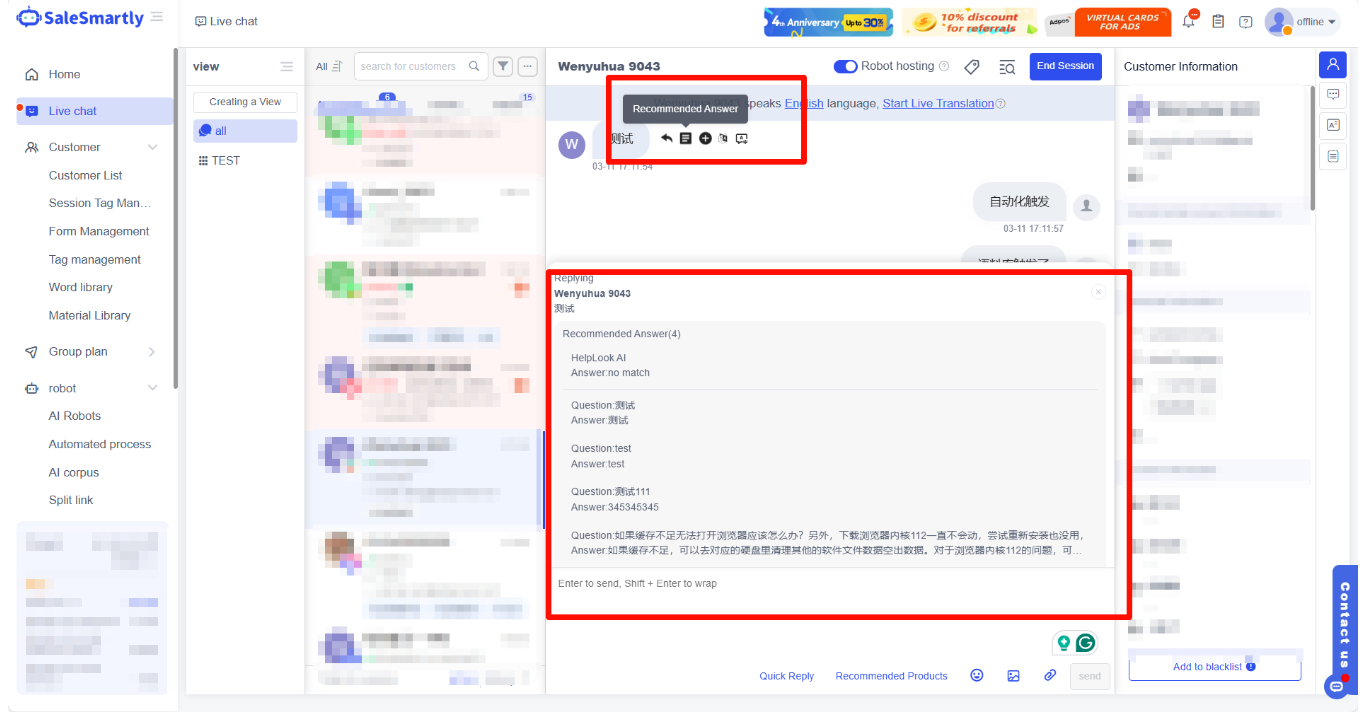Click Start Live Translation

tap(938, 103)
